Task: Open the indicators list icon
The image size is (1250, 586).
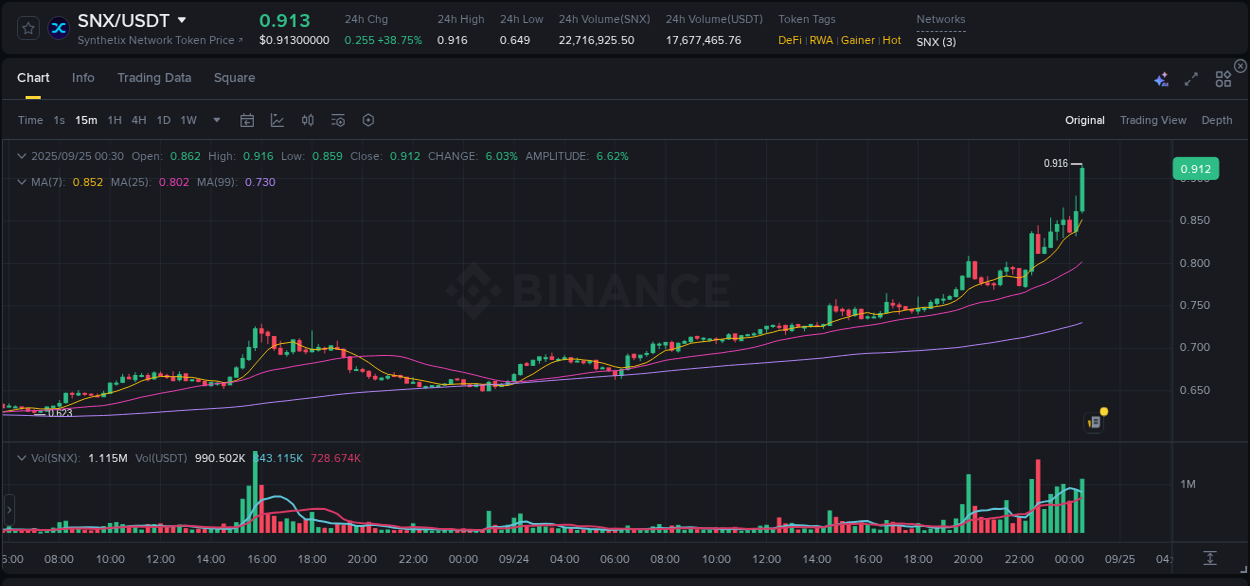Action: click(x=338, y=120)
